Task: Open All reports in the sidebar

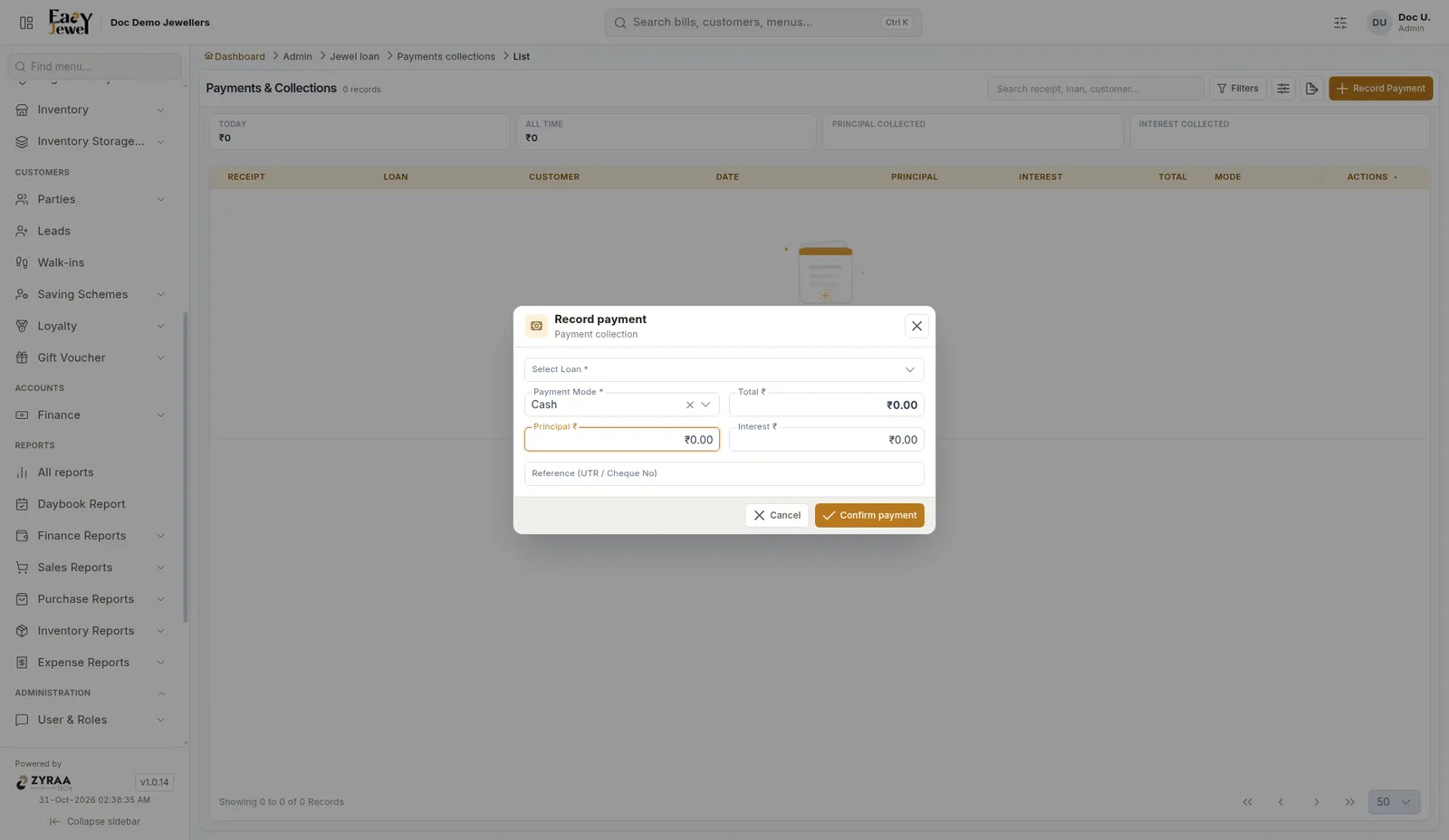Action: tap(91, 472)
